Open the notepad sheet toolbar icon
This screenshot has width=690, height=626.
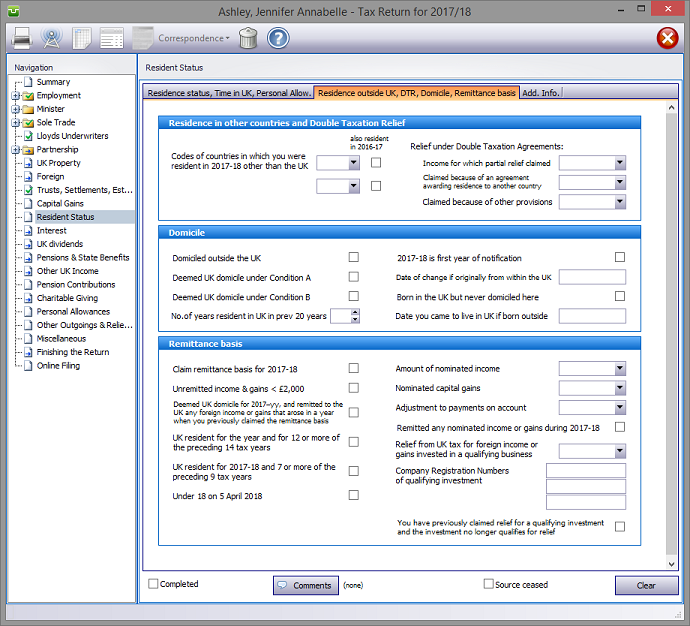click(82, 38)
